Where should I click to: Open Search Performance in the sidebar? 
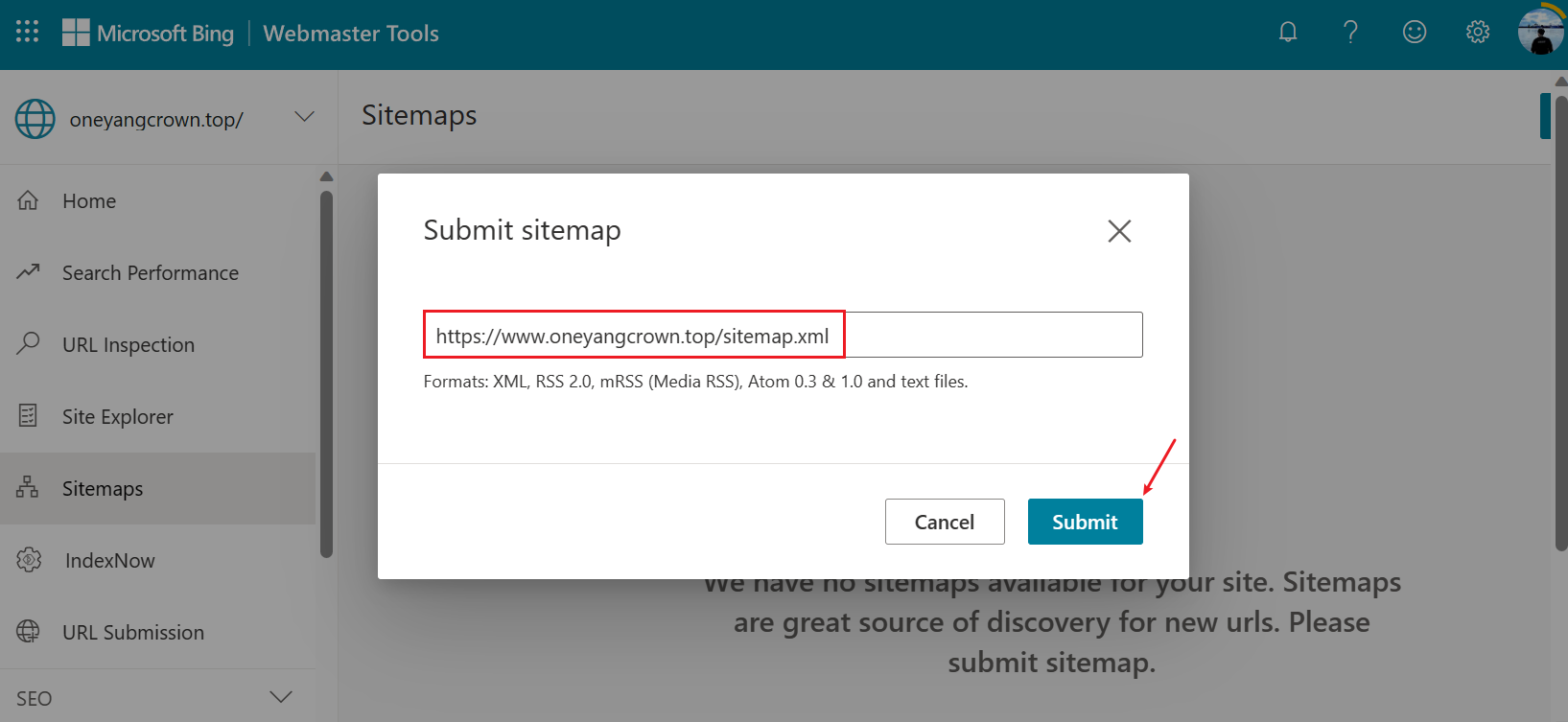point(150,273)
